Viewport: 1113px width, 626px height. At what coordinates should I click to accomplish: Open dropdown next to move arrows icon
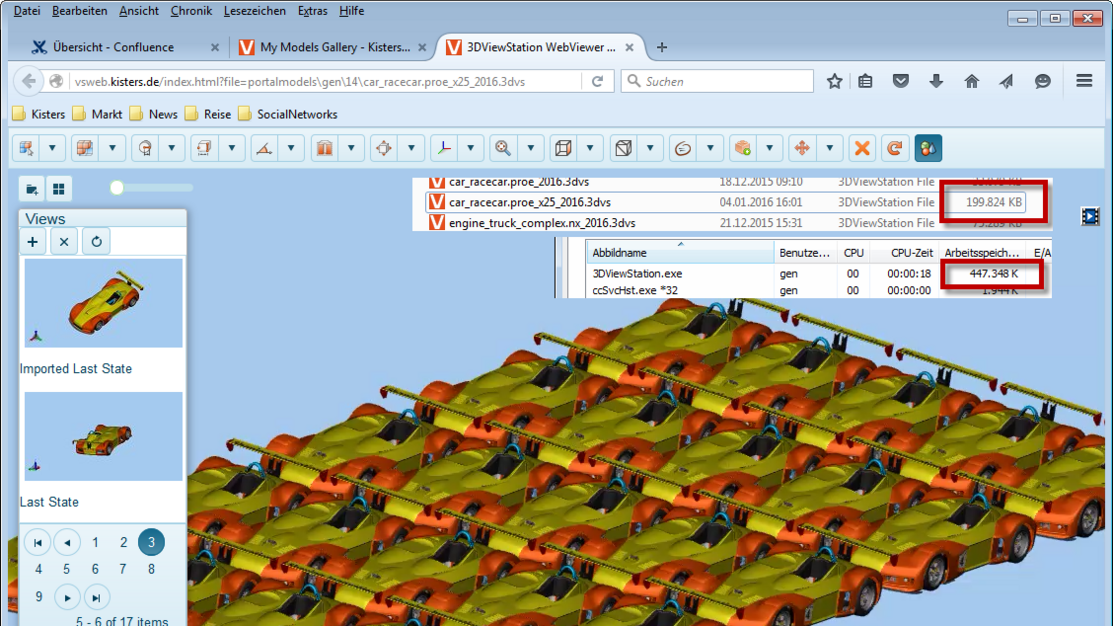tap(830, 148)
